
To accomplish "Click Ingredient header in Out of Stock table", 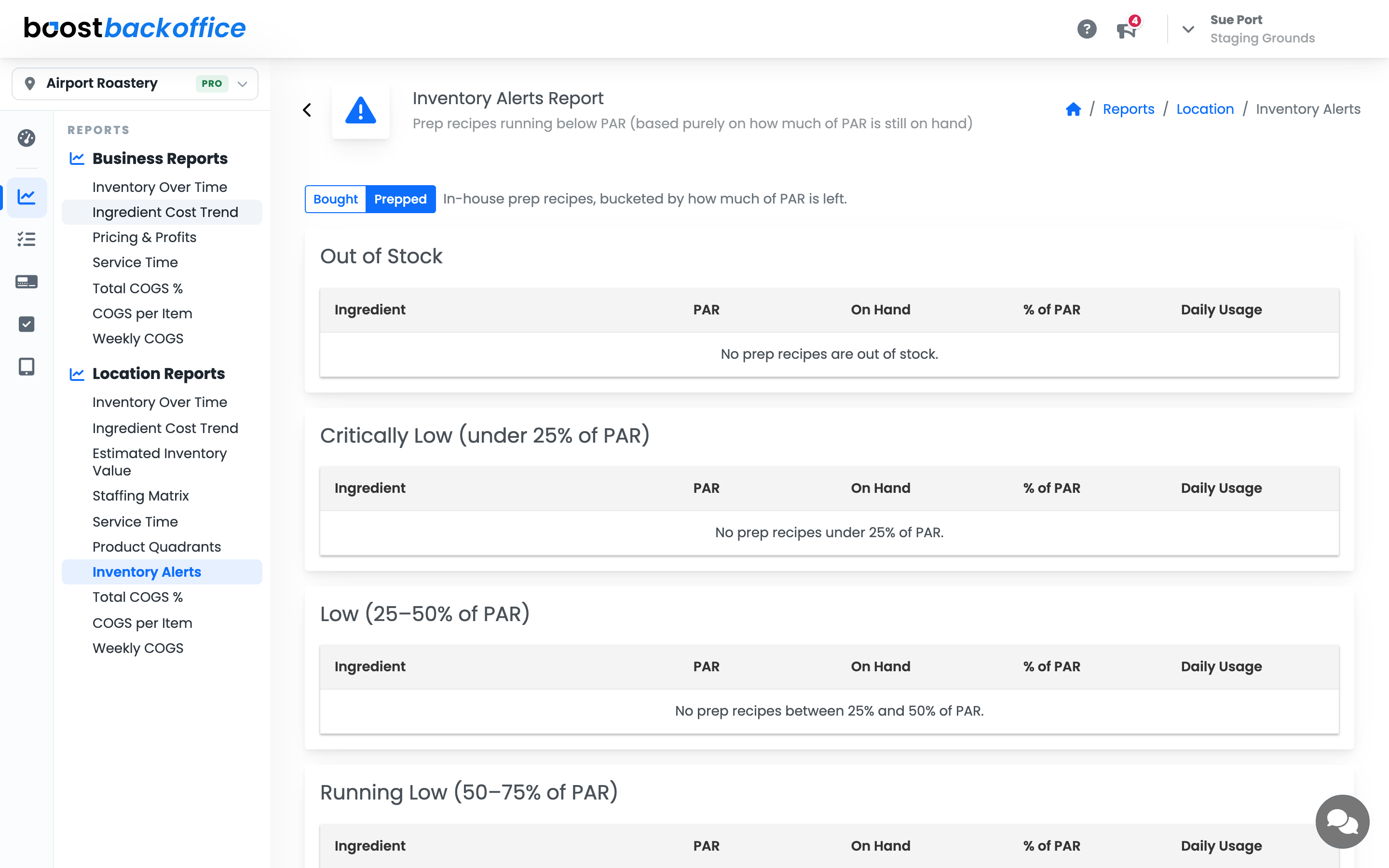I will click(x=369, y=310).
